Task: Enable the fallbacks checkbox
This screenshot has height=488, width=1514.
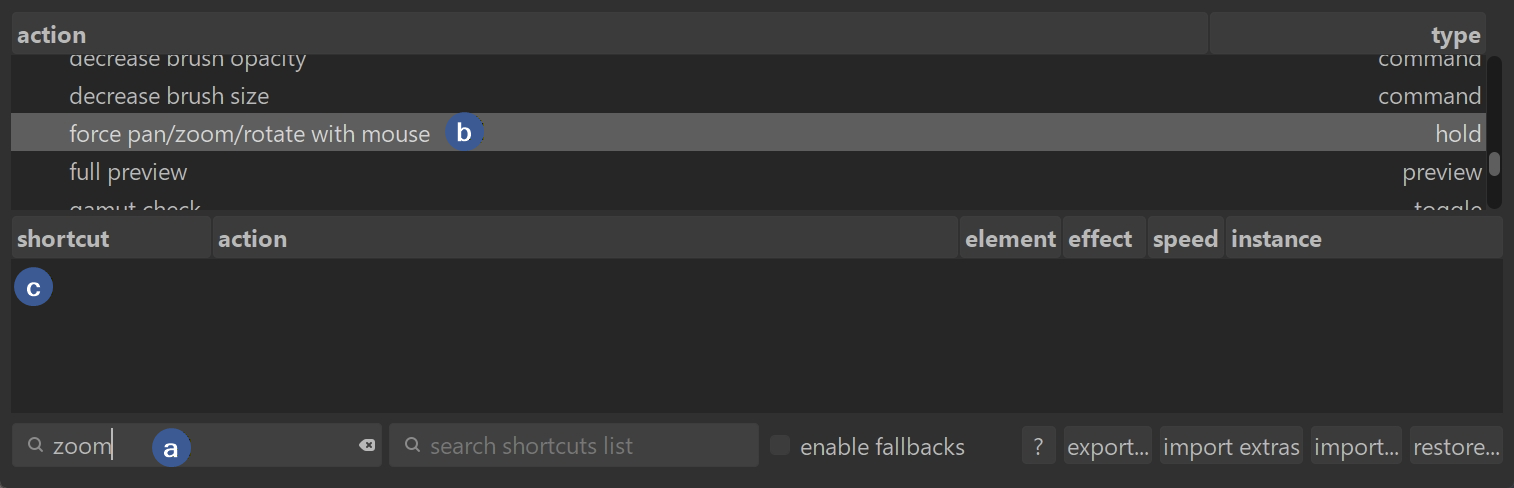Action: 780,446
